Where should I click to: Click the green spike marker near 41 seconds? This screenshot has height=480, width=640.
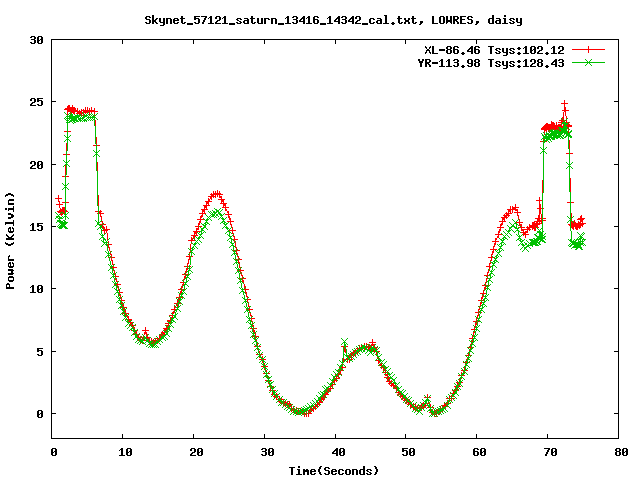coord(344,342)
